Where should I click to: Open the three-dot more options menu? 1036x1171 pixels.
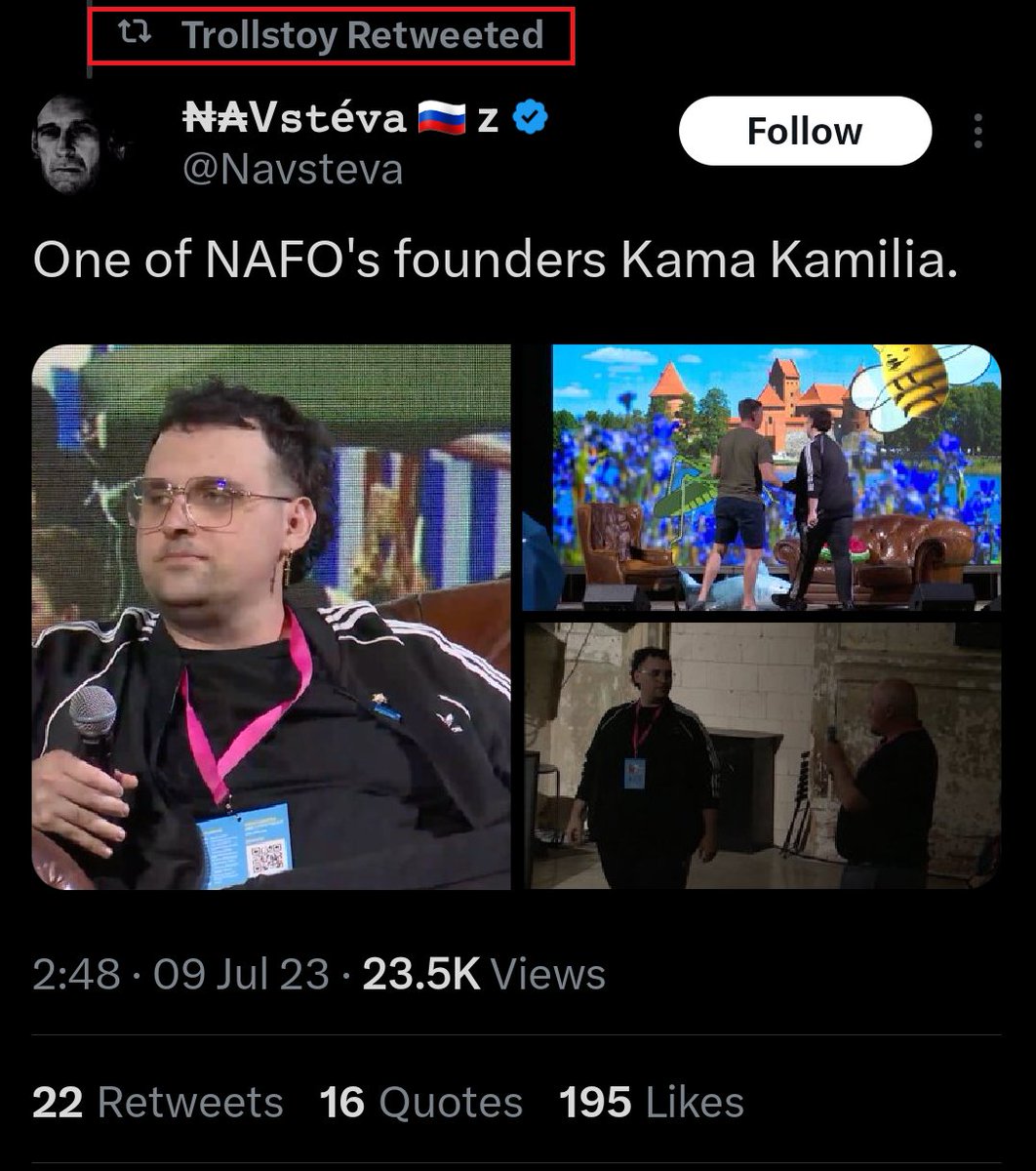point(978,131)
